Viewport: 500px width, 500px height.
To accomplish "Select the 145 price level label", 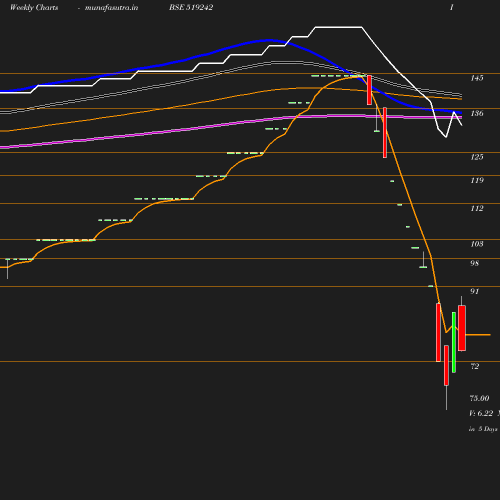I will (477, 78).
